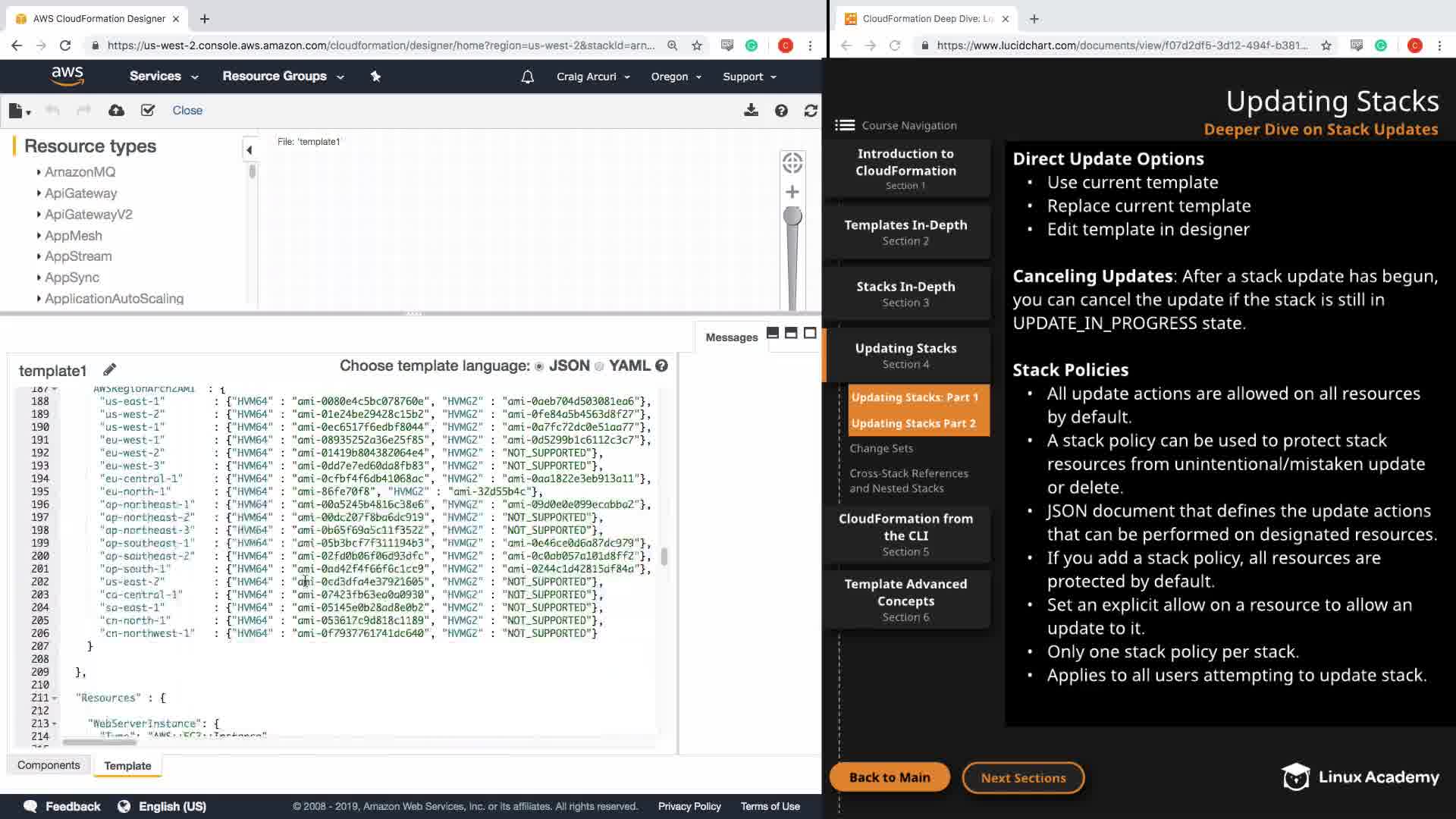The image size is (1456, 819).
Task: Open the Oregon region dropdown
Action: [676, 77]
